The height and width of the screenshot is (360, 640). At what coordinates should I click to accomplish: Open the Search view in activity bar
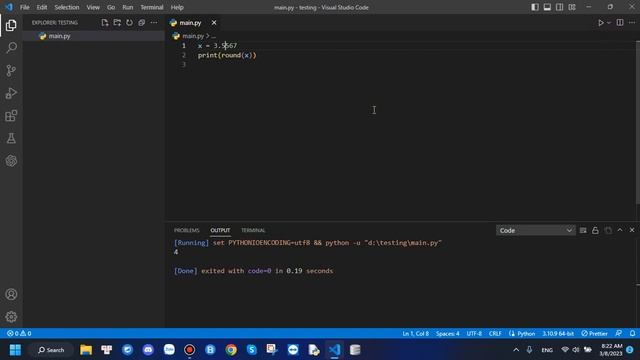[x=11, y=48]
